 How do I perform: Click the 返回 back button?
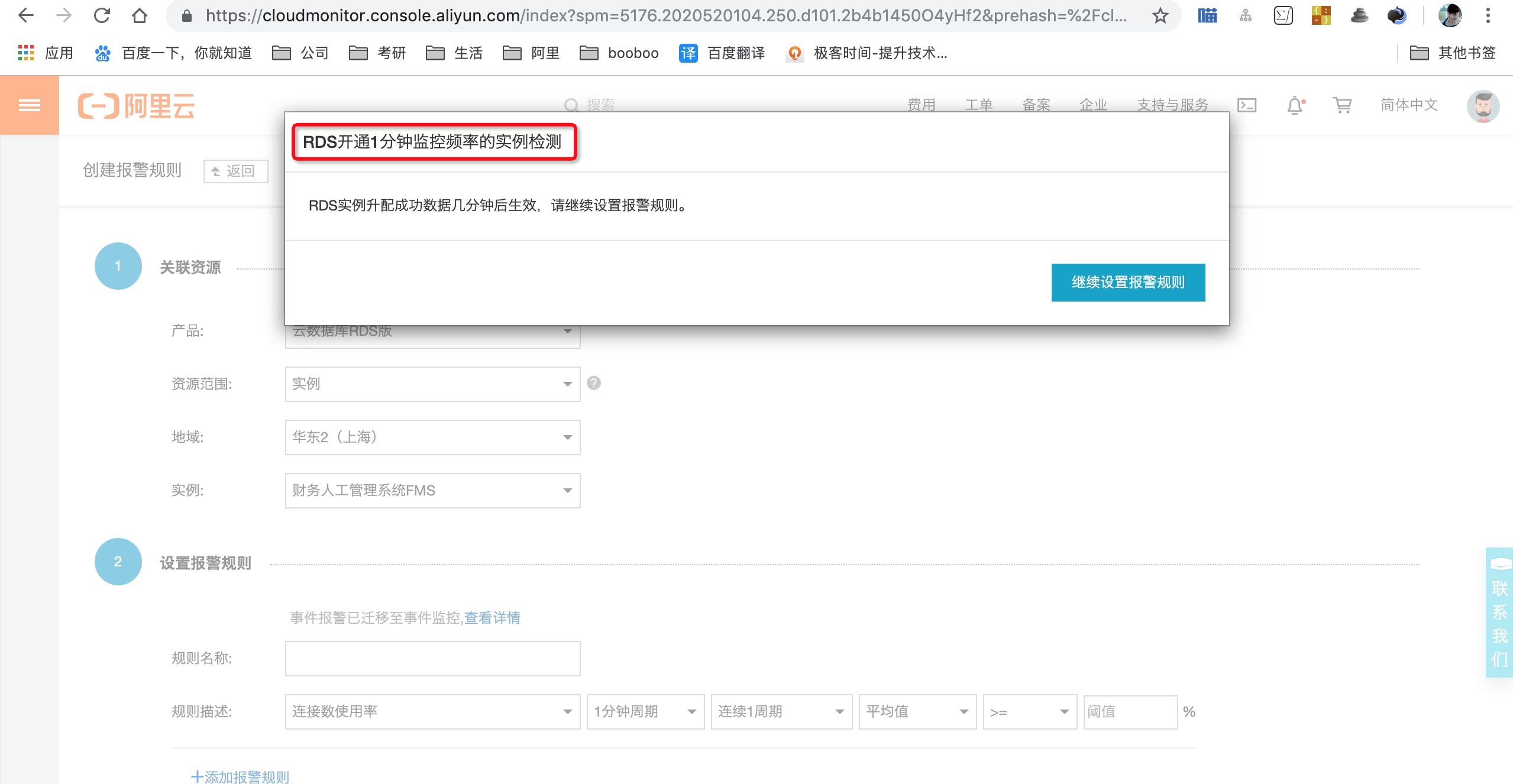coord(235,171)
